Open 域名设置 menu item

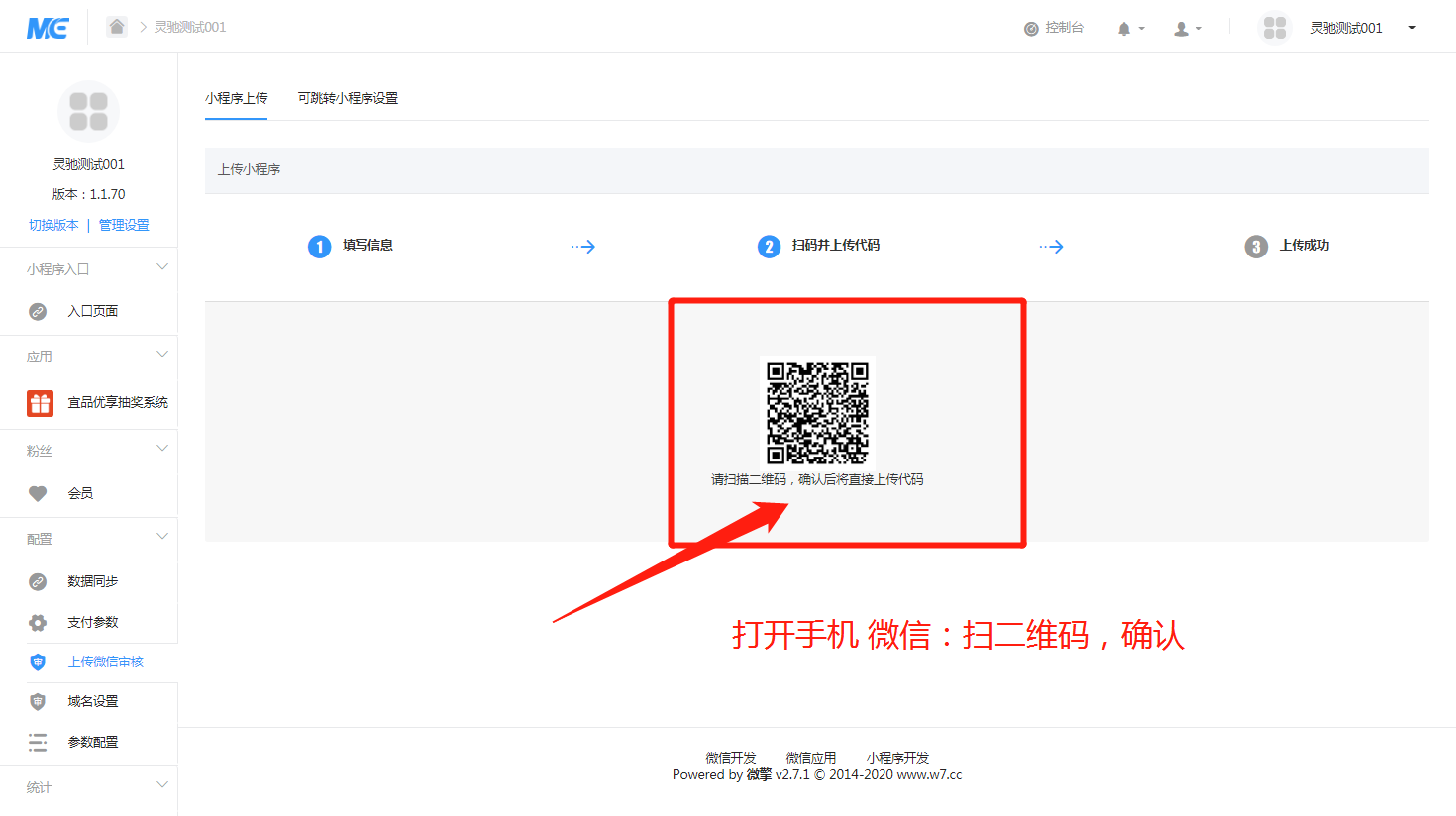click(x=92, y=701)
